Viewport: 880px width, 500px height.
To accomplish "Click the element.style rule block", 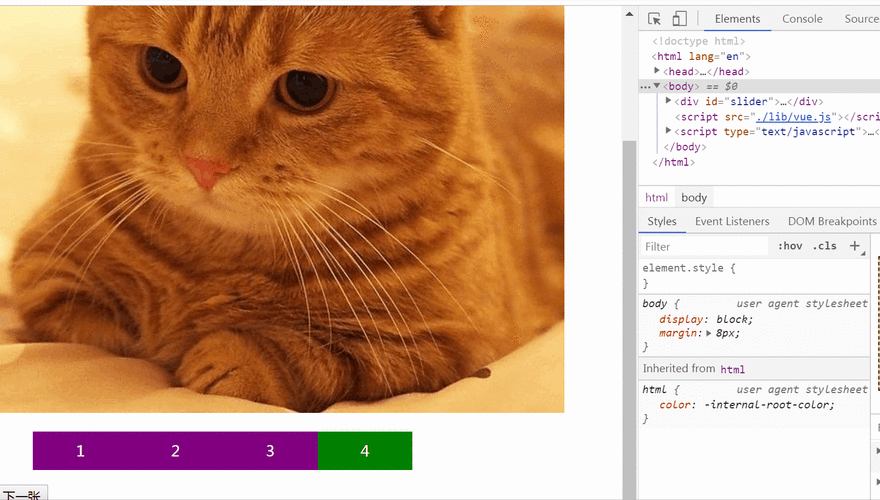I will [x=754, y=276].
